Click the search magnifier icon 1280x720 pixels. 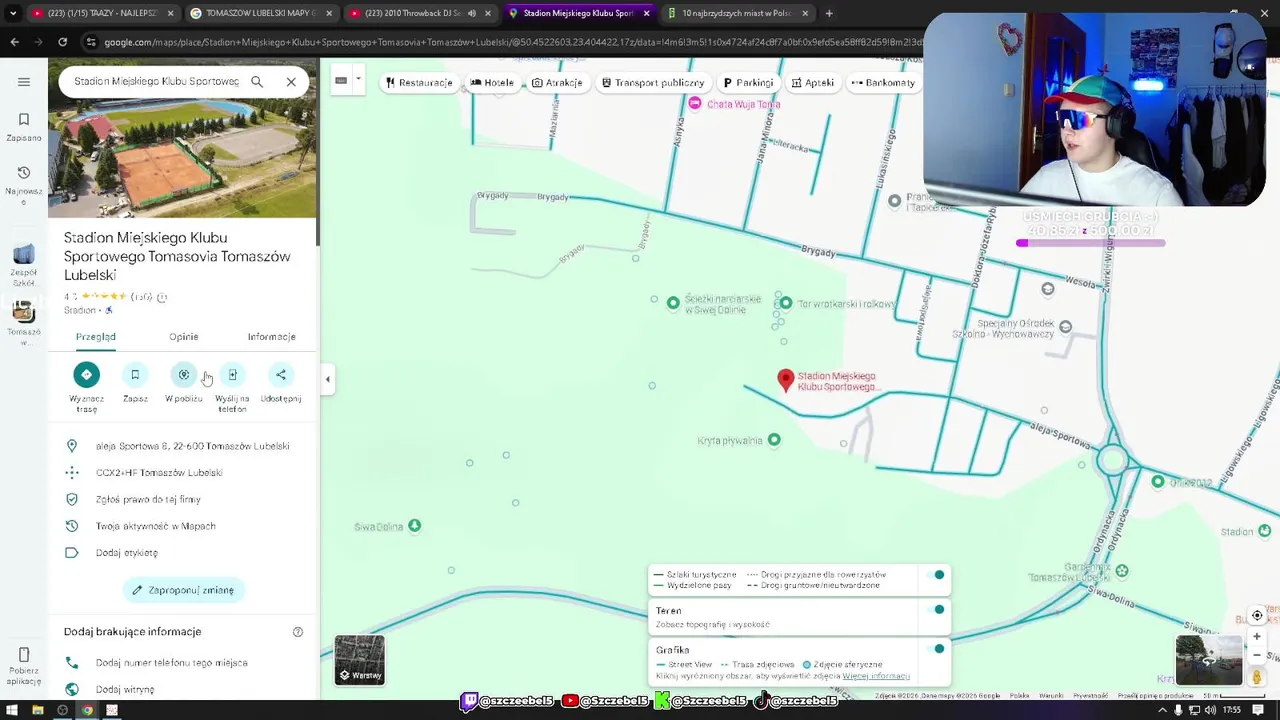[257, 82]
